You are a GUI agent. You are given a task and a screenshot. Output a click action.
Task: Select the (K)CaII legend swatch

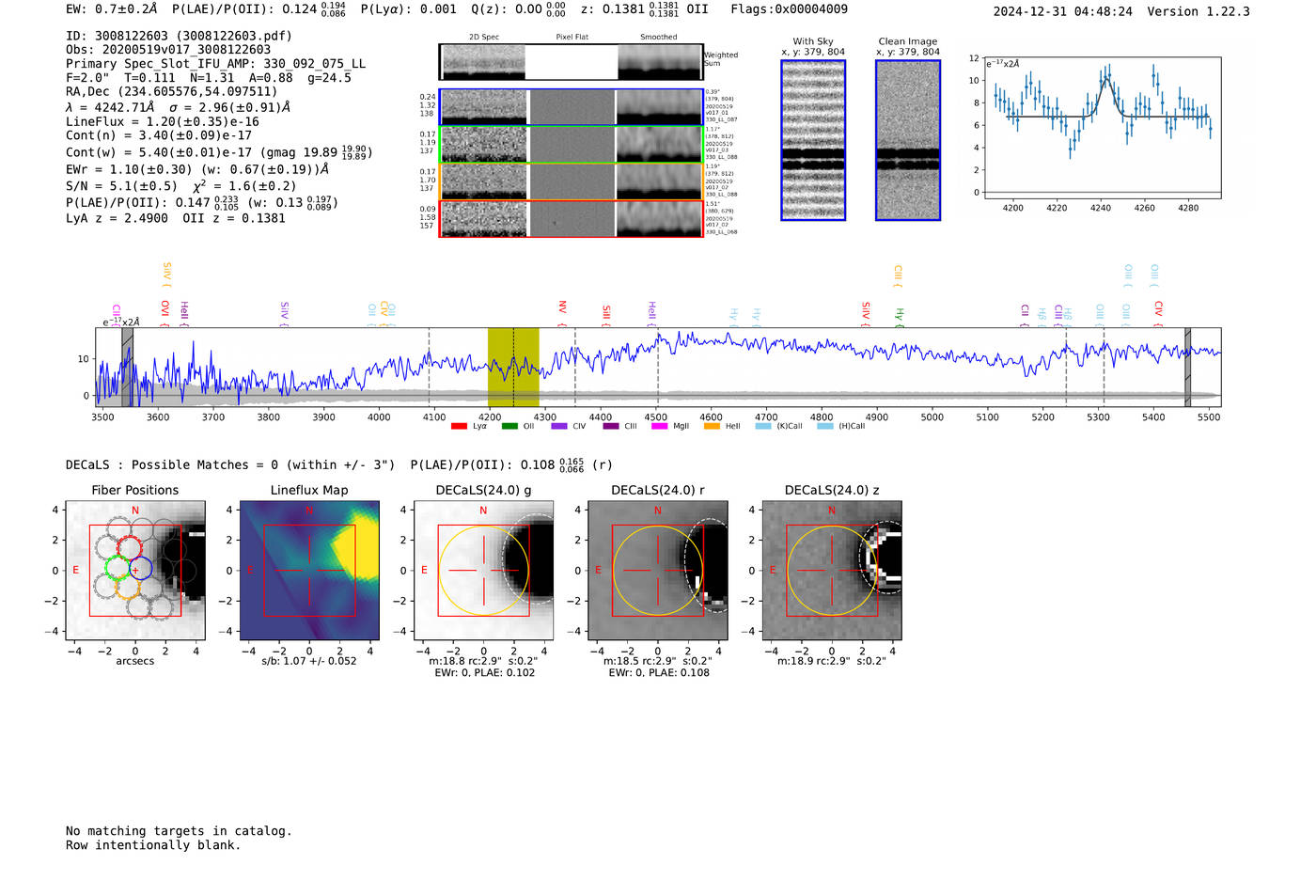click(x=763, y=426)
